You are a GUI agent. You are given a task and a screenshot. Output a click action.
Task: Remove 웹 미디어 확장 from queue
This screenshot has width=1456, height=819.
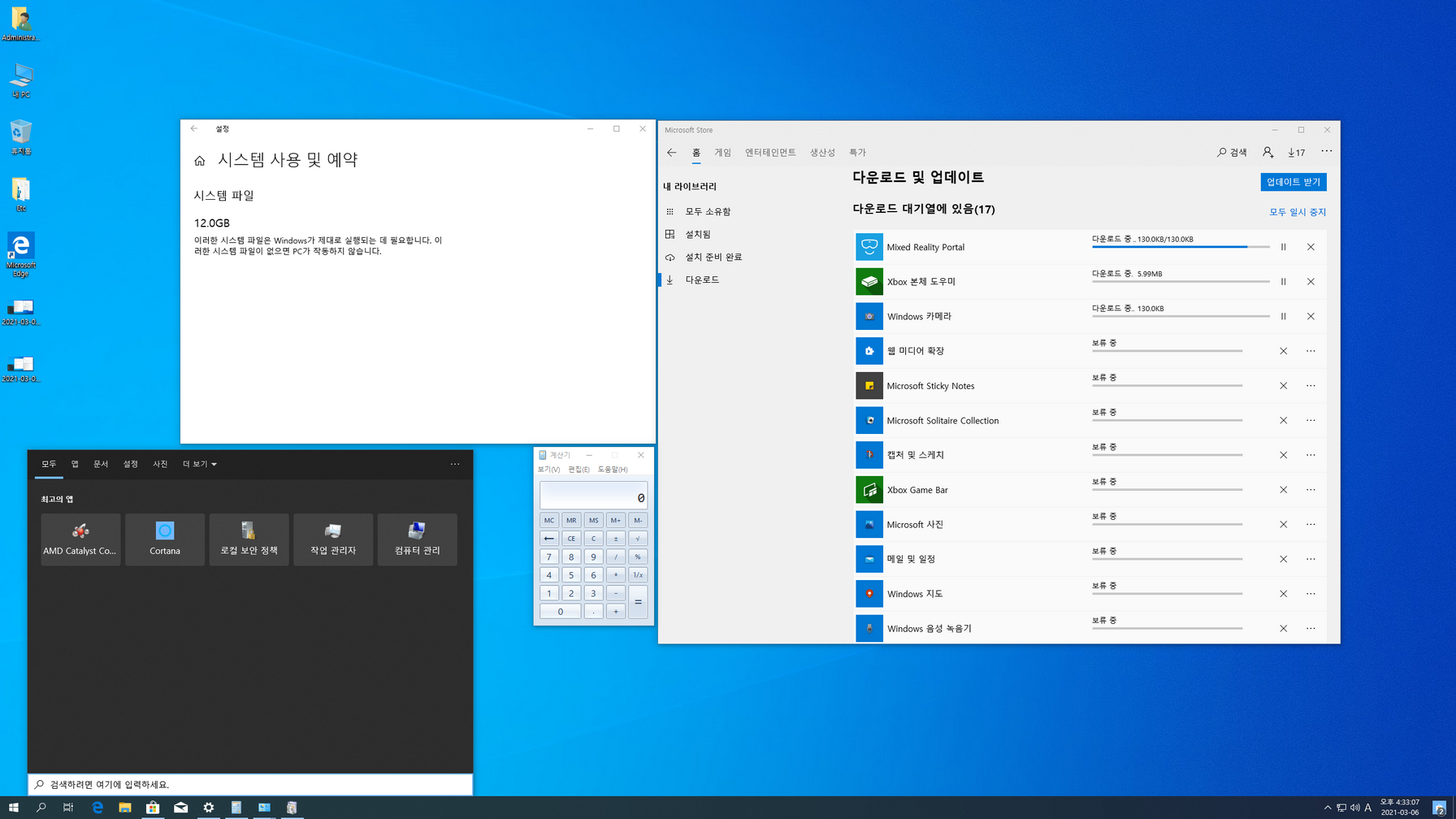pos(1283,351)
